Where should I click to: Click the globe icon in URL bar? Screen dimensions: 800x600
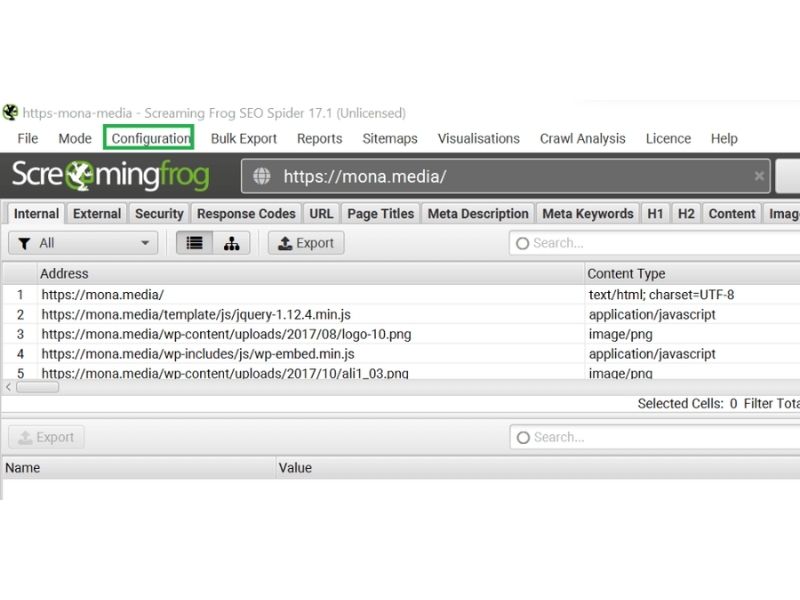click(262, 176)
